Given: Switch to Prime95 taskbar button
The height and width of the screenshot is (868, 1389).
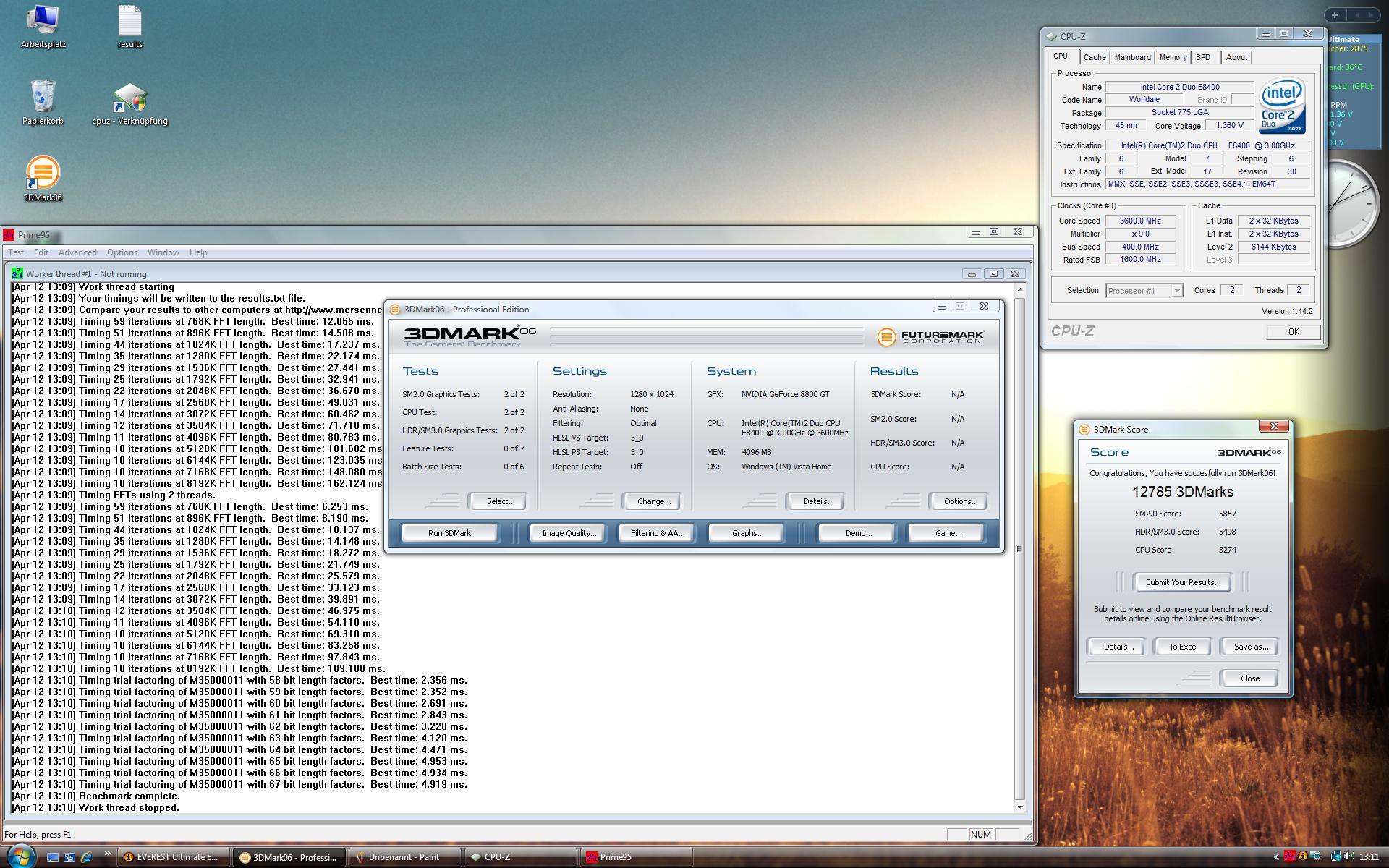Looking at the screenshot, I should (x=637, y=857).
